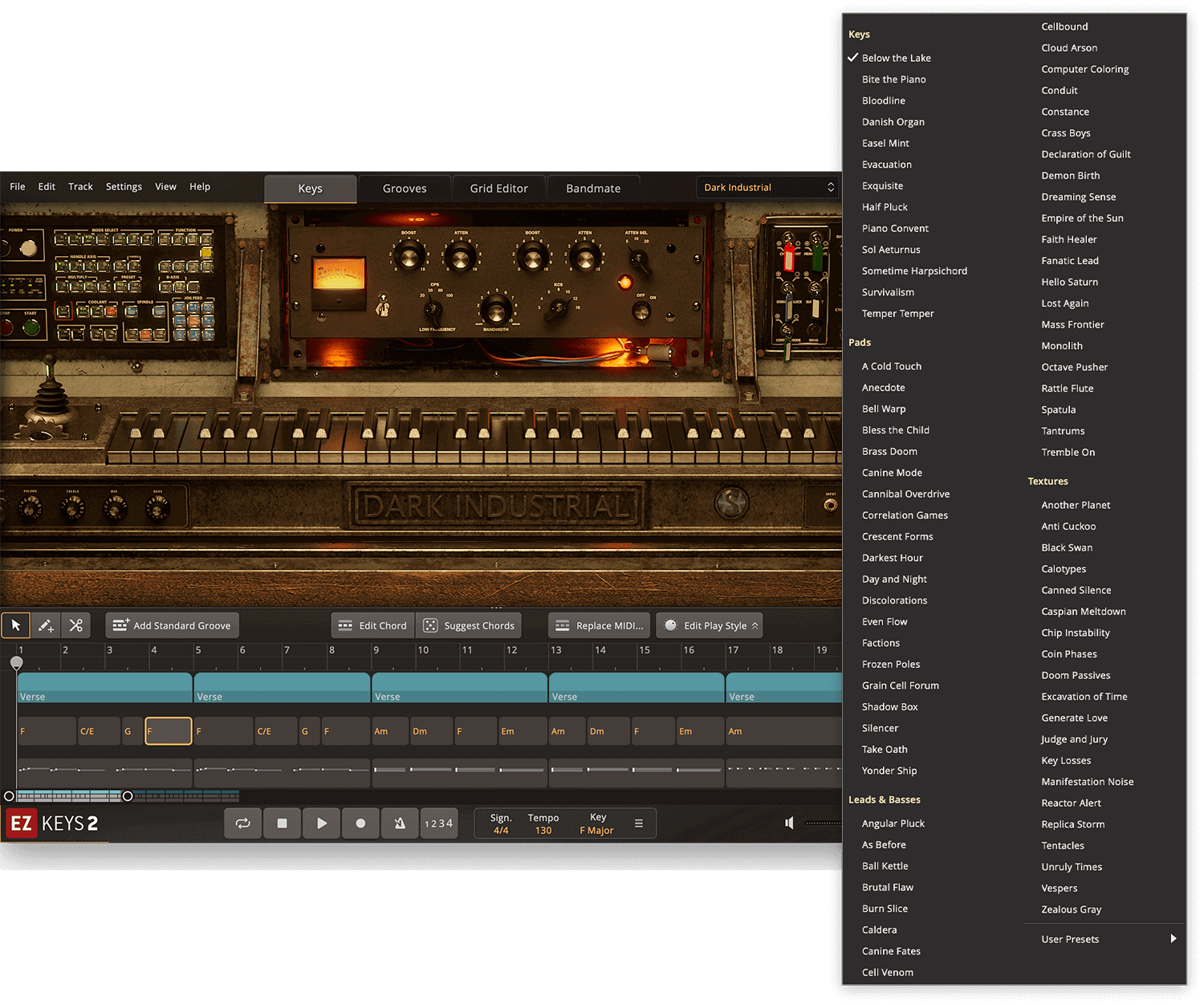
Task: Start recording with the record button
Action: point(360,824)
